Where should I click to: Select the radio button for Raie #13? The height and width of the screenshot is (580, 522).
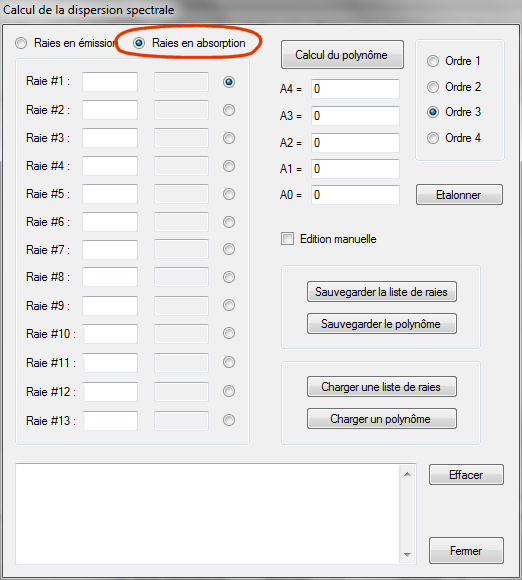click(229, 420)
